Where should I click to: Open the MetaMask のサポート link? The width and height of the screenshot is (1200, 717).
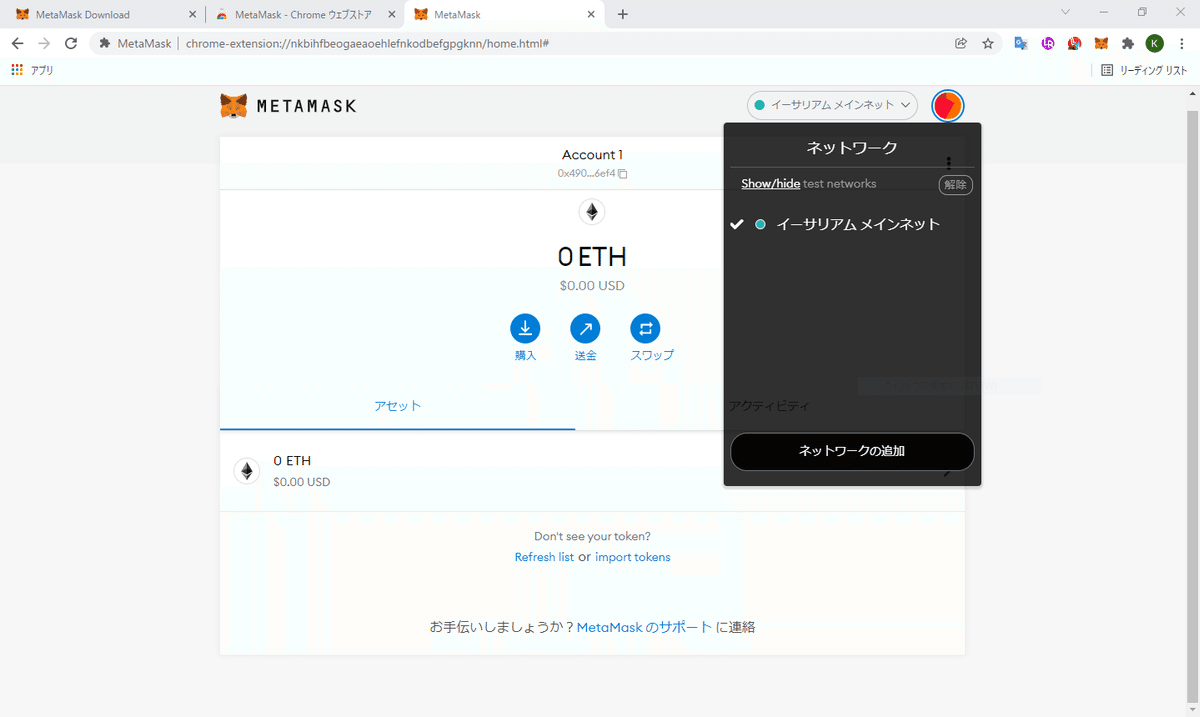645,627
